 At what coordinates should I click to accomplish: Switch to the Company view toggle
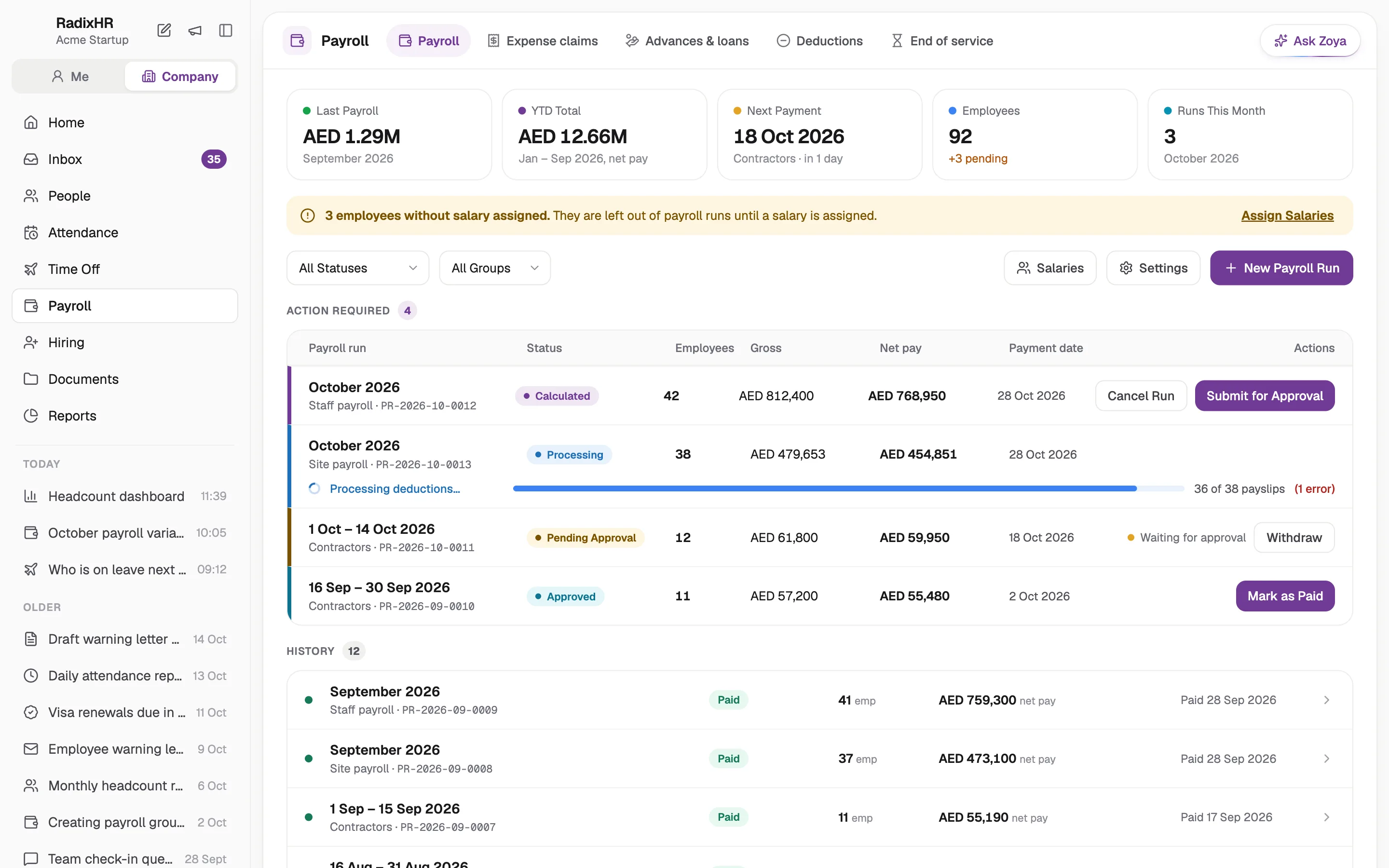coord(180,76)
